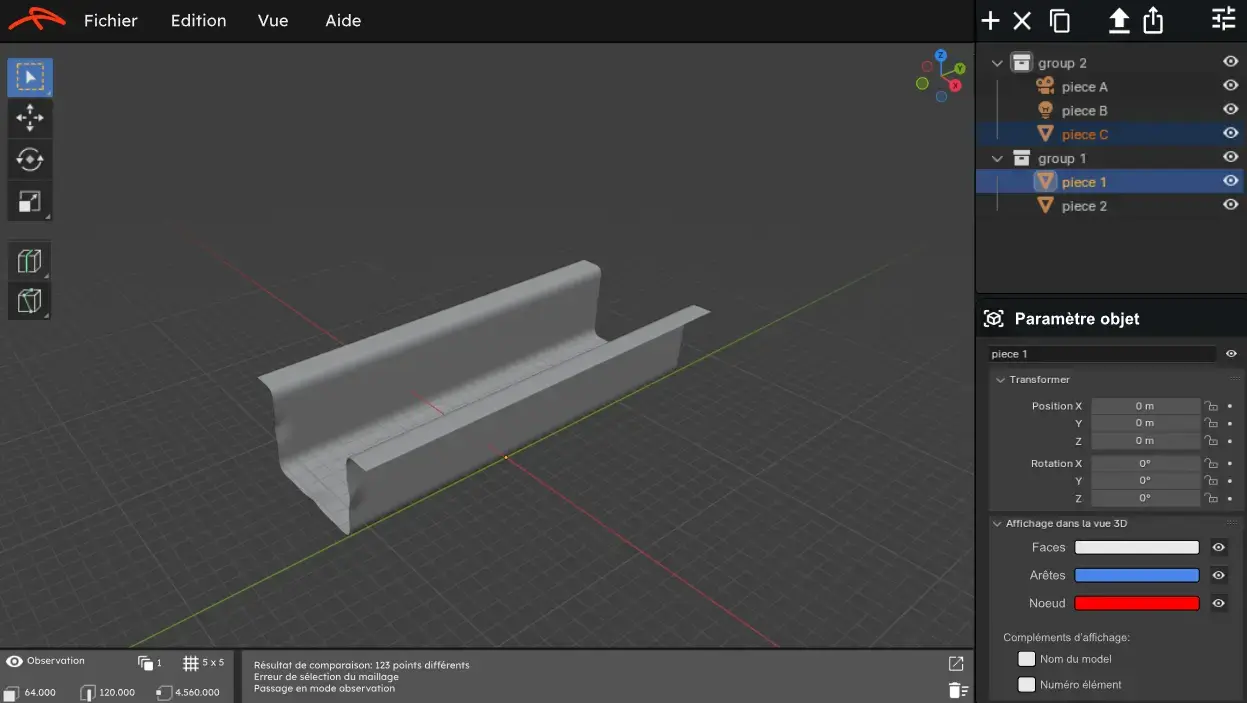Click the Paramètre objet panel icon
Viewport: 1247px width, 703px height.
(993, 319)
